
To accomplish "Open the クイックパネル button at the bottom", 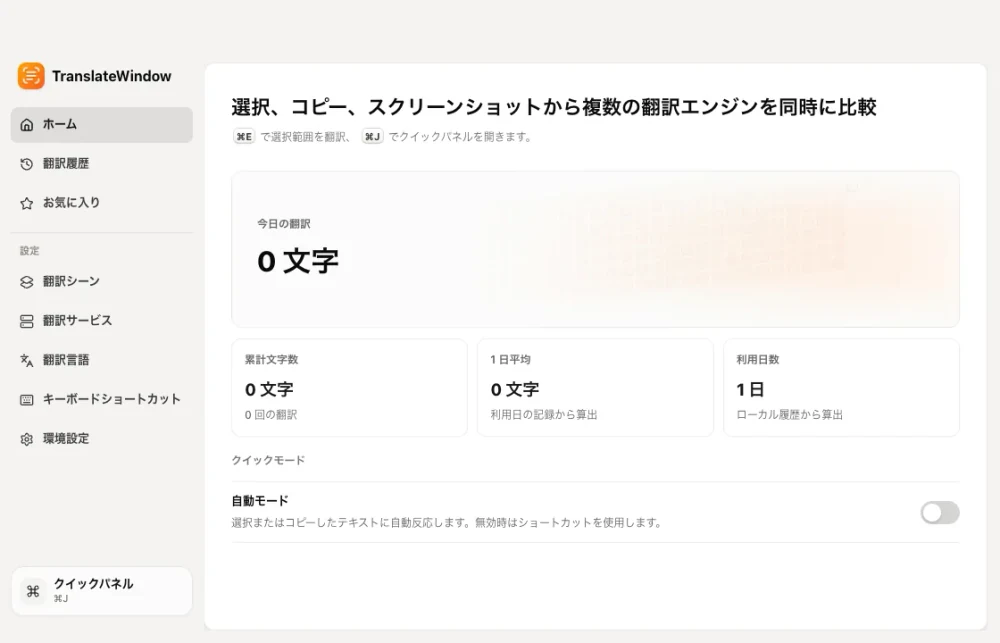I will [102, 591].
